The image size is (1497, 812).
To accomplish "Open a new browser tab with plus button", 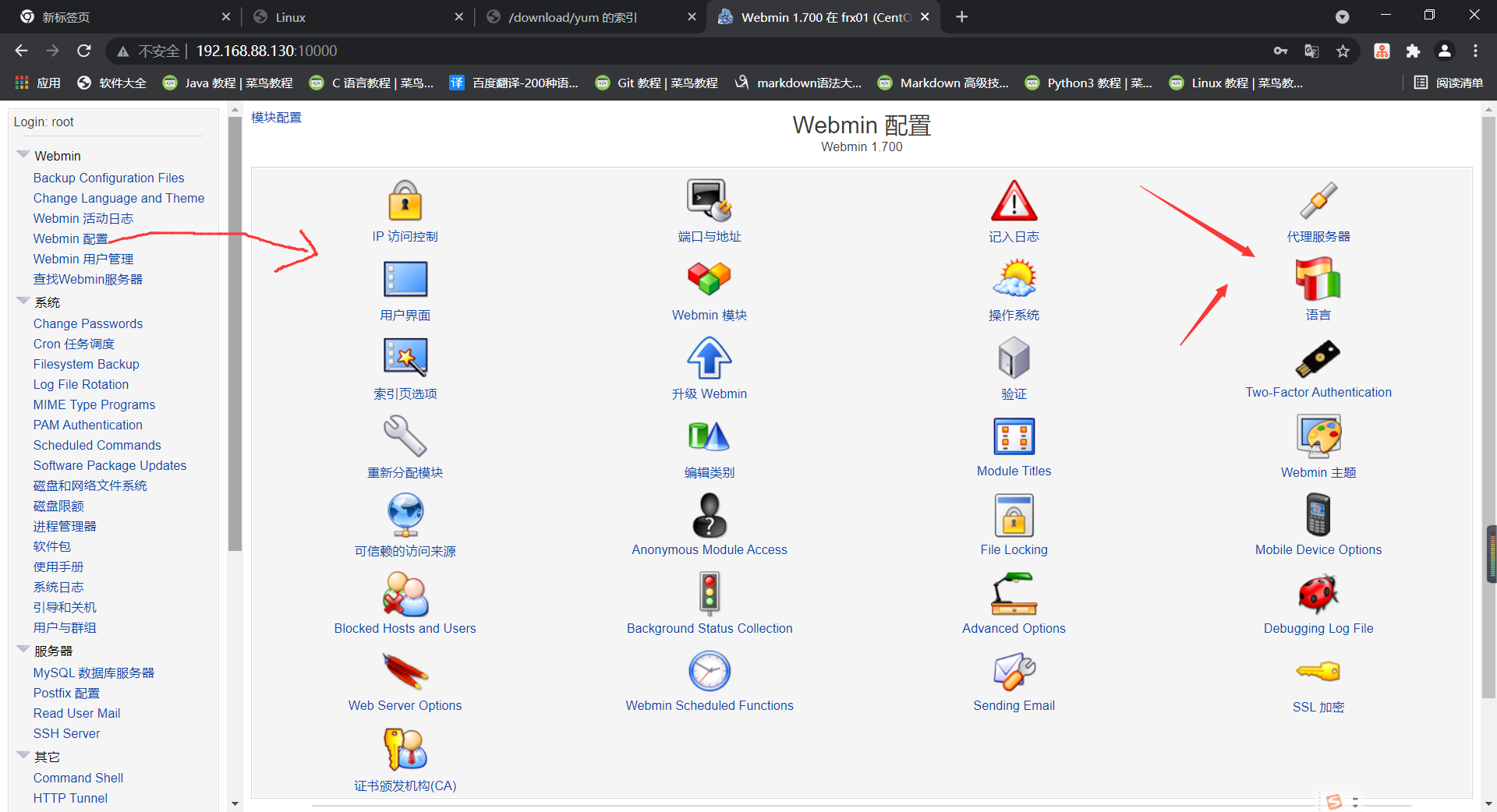I will click(x=962, y=17).
